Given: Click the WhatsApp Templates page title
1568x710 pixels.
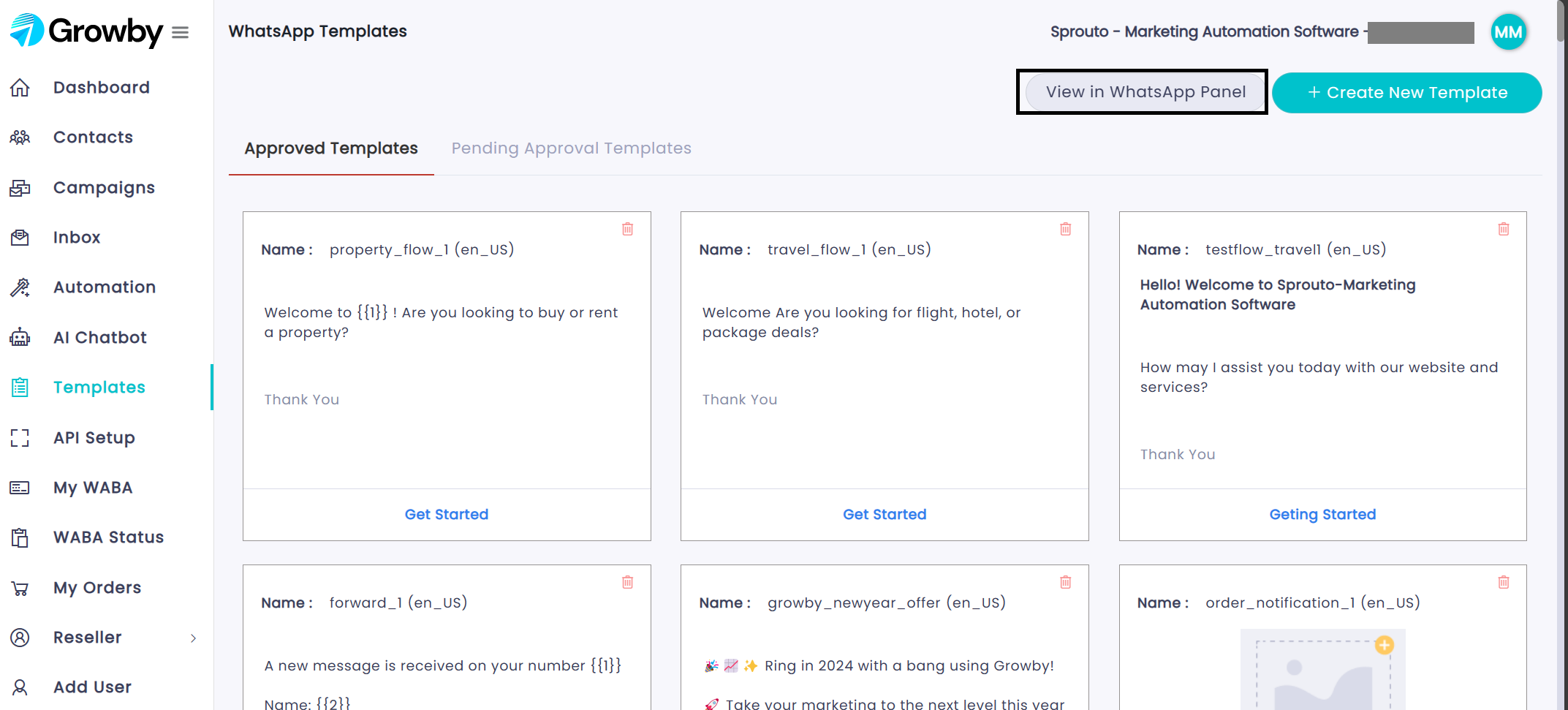Looking at the screenshot, I should 317,31.
